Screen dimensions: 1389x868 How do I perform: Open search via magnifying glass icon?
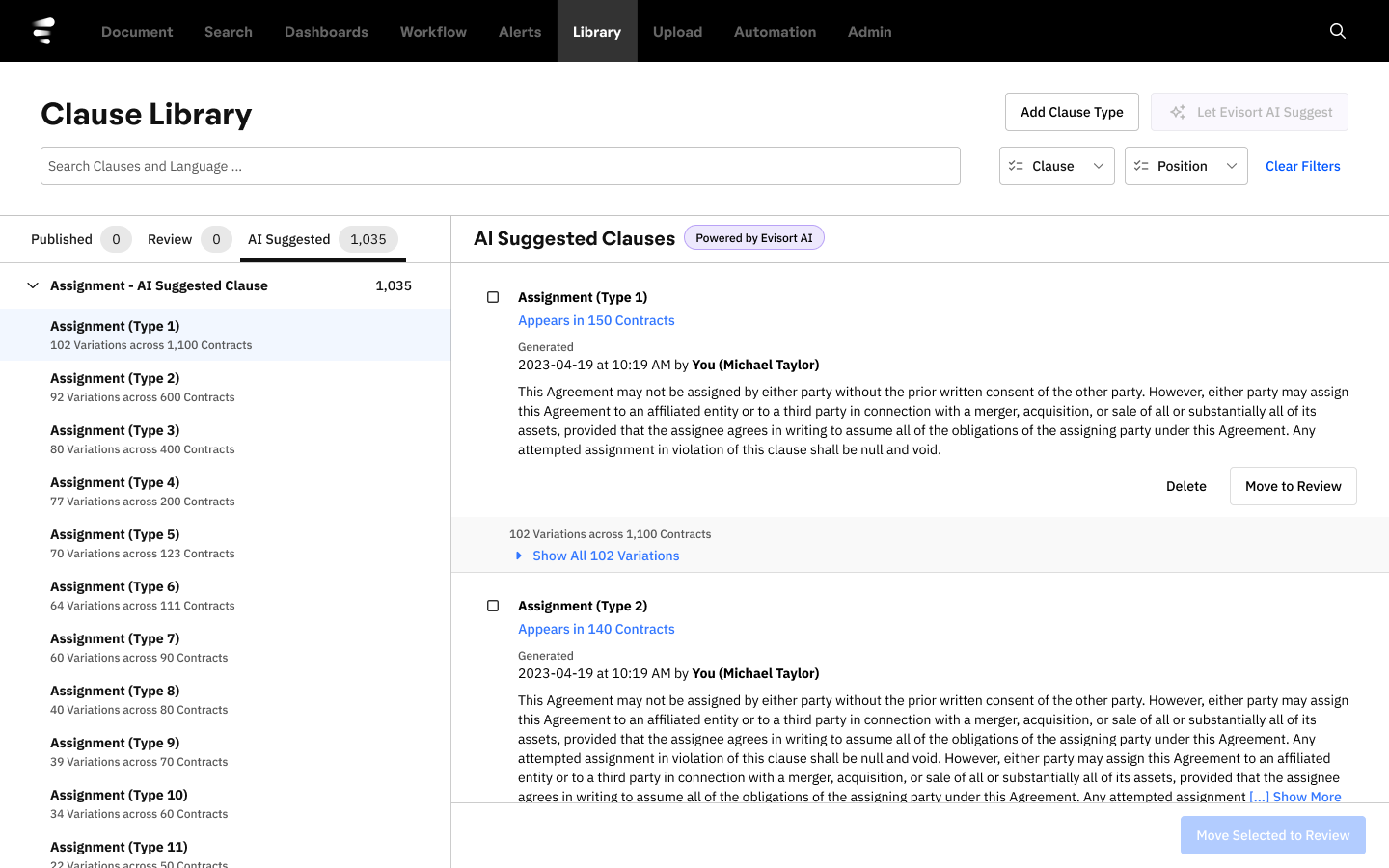click(x=1337, y=31)
